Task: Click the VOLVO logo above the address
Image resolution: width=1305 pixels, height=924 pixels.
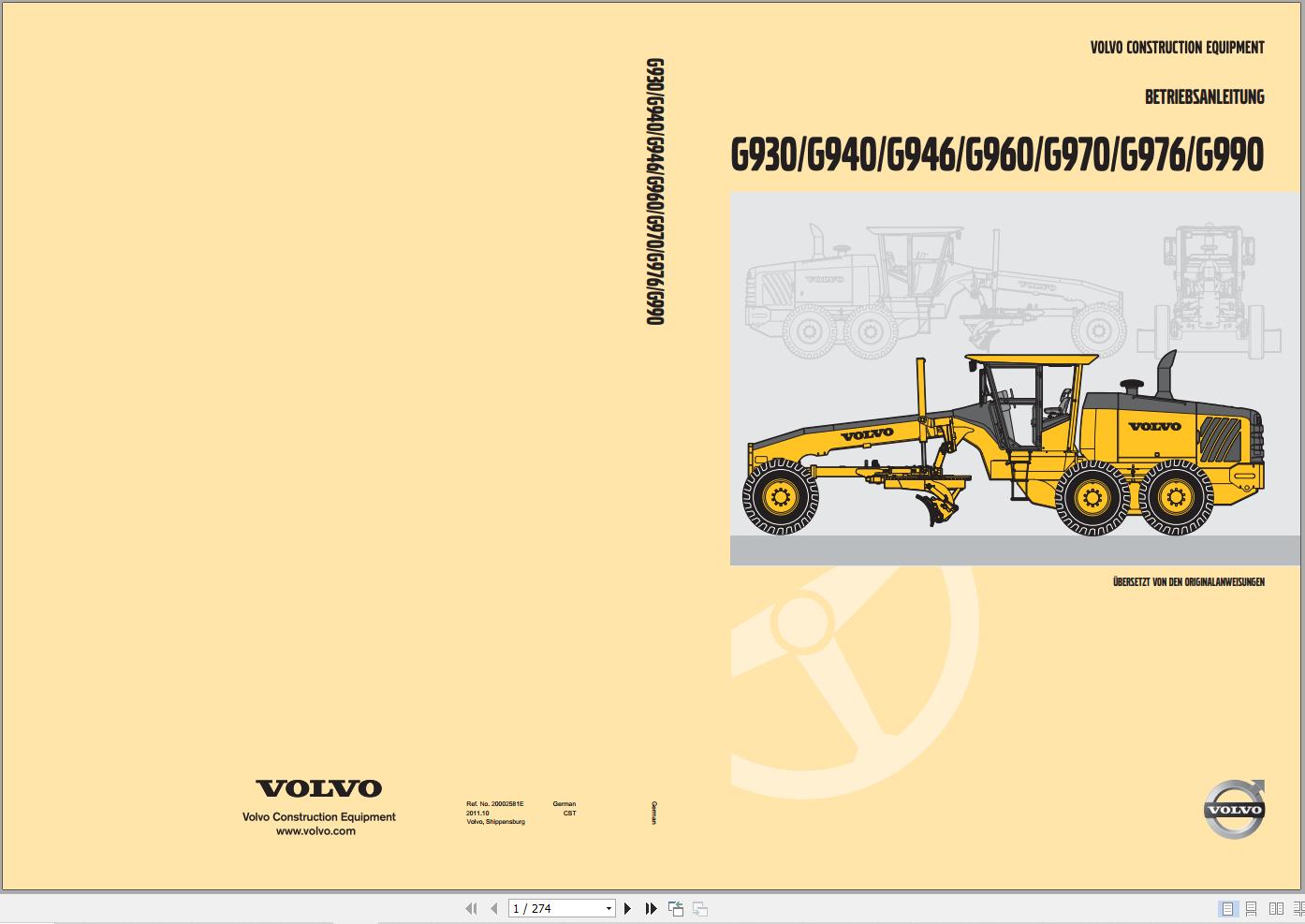Action: tap(318, 789)
